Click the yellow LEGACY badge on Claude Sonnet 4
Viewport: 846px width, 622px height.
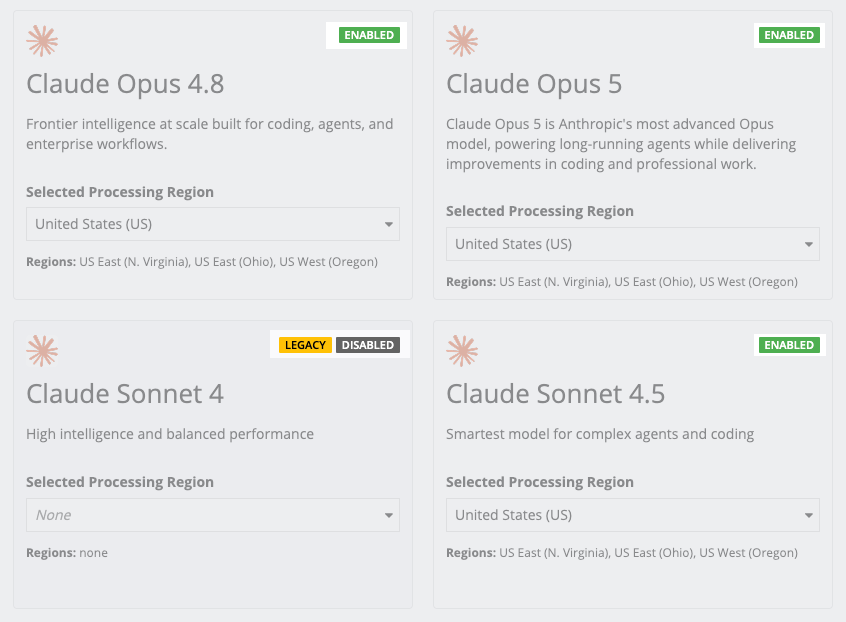point(305,345)
